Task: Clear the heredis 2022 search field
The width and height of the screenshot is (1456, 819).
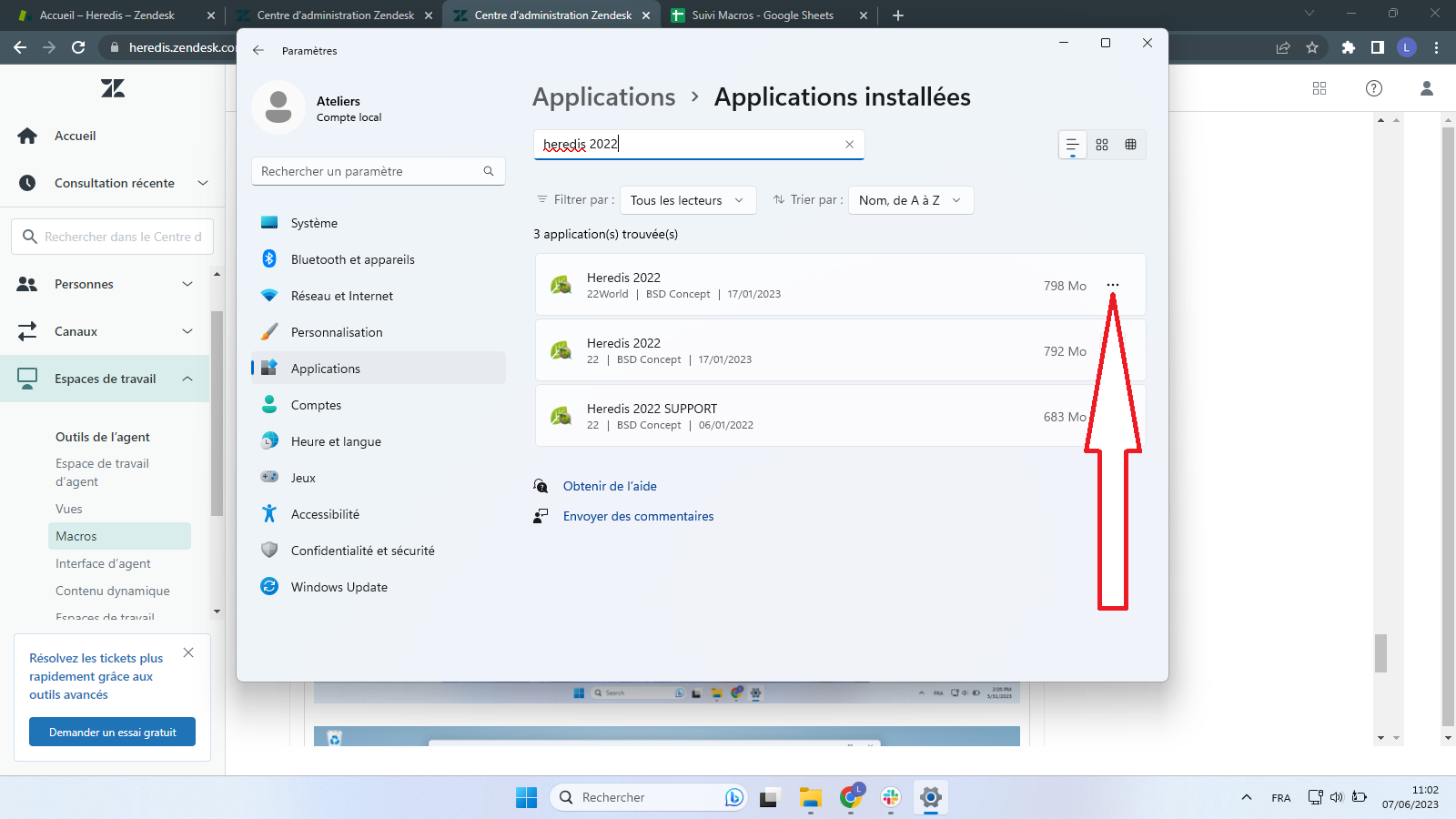Action: [x=849, y=145]
